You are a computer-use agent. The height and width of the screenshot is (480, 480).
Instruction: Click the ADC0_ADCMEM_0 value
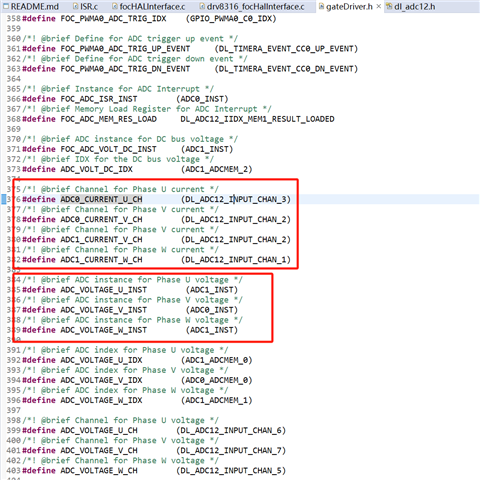(x=217, y=380)
